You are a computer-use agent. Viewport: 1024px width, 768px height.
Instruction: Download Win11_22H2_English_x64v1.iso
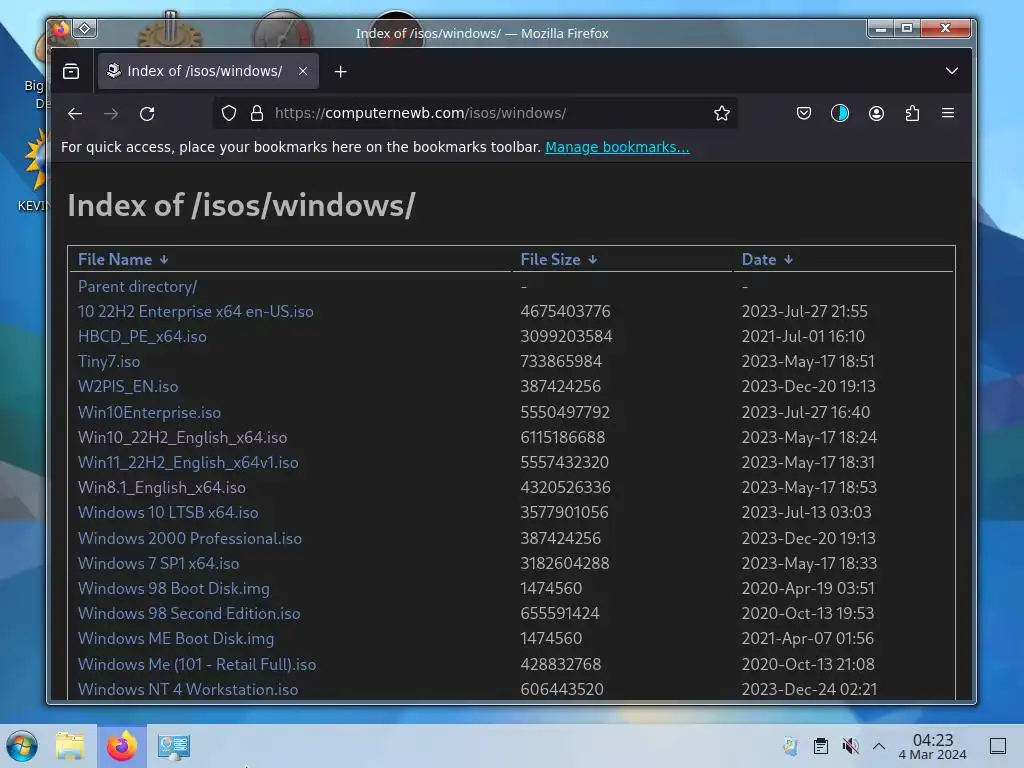(x=187, y=462)
